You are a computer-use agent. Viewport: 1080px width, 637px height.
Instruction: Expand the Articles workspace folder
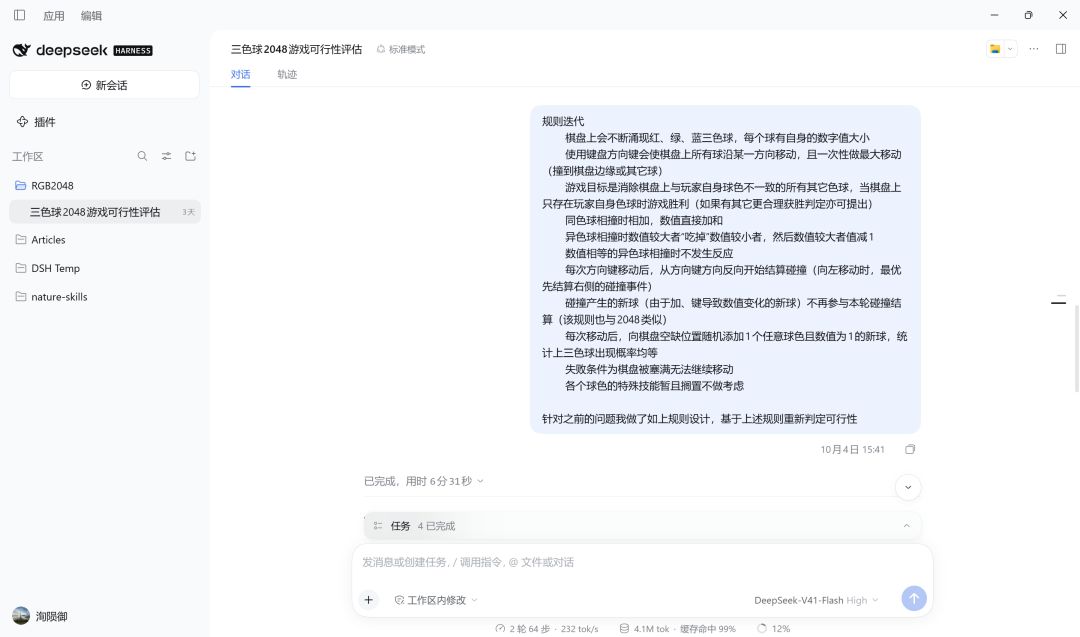(x=104, y=240)
